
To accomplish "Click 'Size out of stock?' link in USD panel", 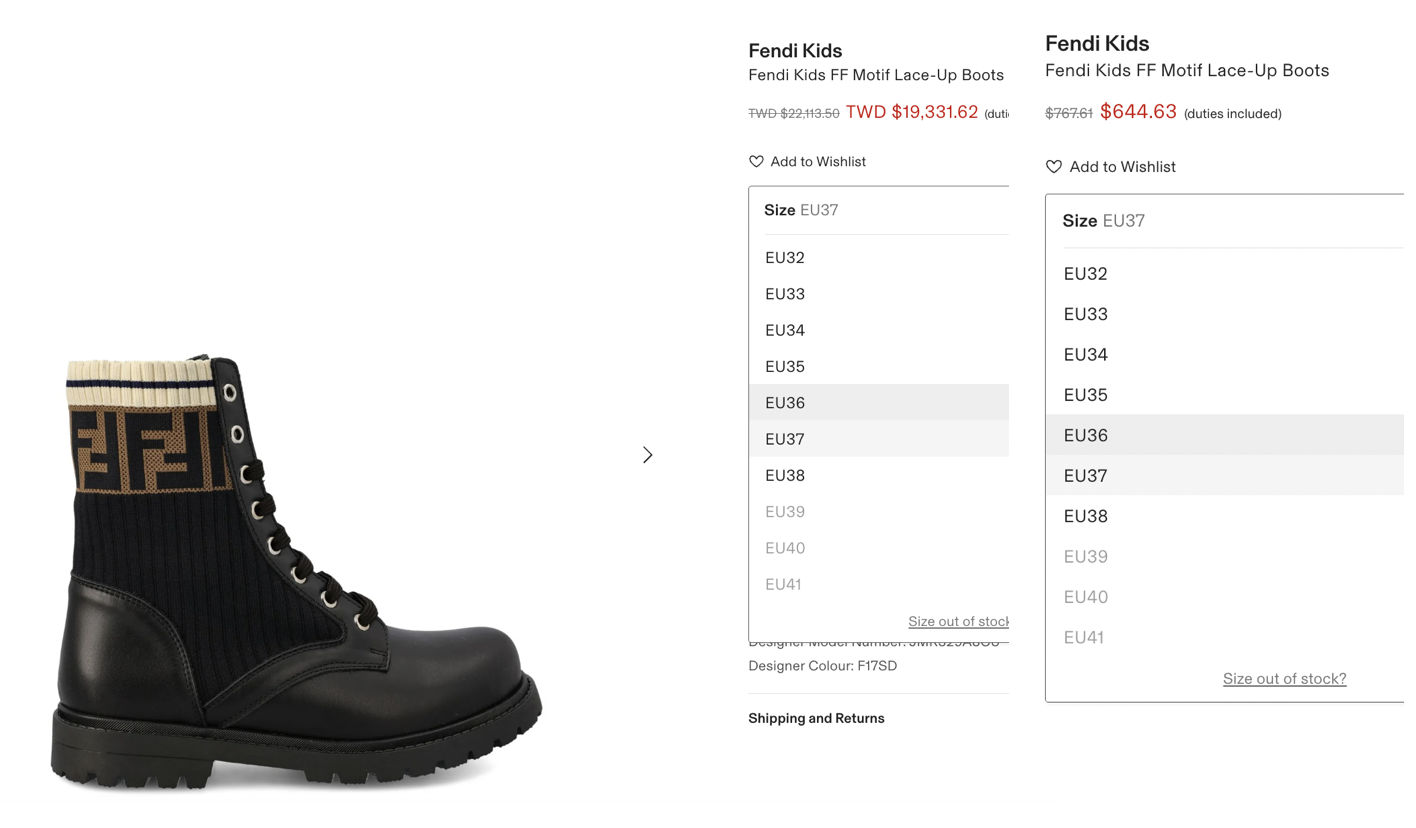I will coord(1284,679).
